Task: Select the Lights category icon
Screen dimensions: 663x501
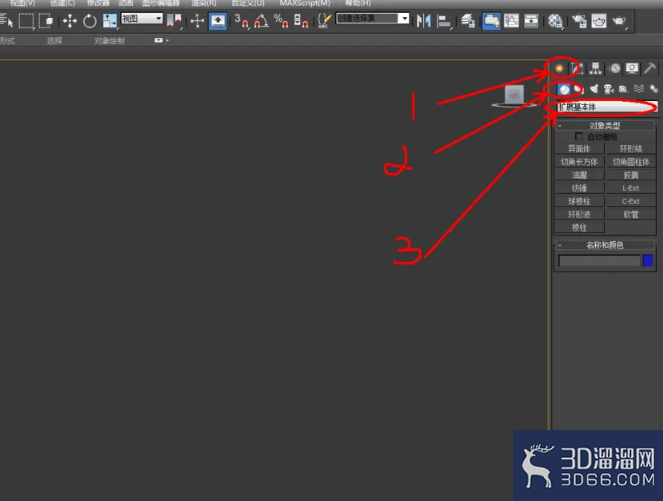Action: point(595,89)
